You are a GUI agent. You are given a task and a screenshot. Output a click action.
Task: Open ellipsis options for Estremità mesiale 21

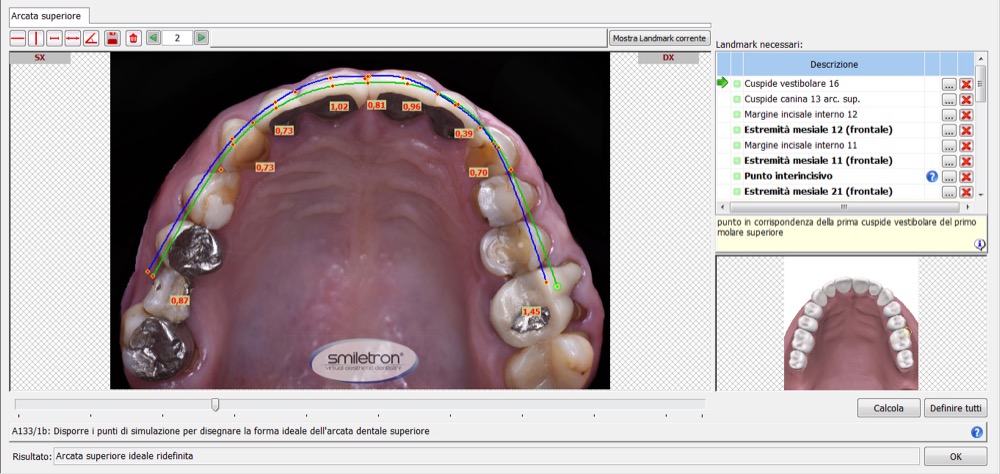(x=949, y=192)
